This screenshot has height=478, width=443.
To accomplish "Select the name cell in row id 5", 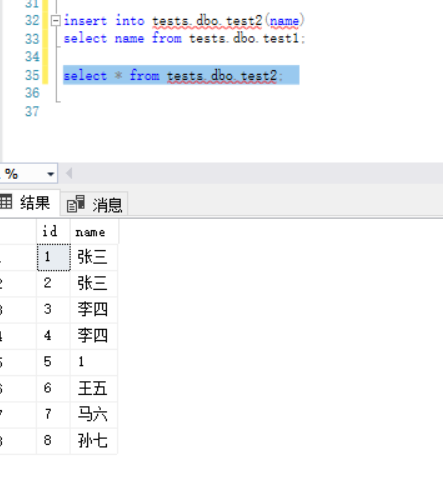I will [94, 362].
